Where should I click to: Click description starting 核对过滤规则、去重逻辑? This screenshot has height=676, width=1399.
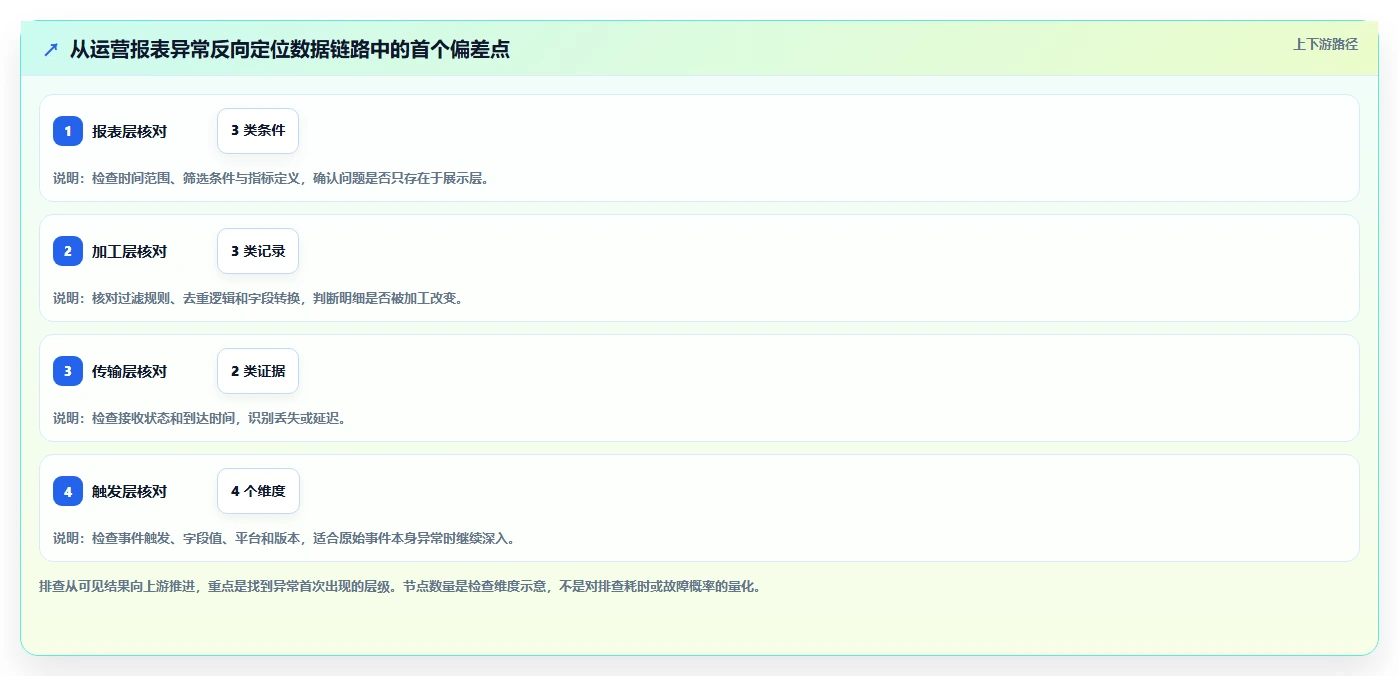pyautogui.click(x=258, y=298)
